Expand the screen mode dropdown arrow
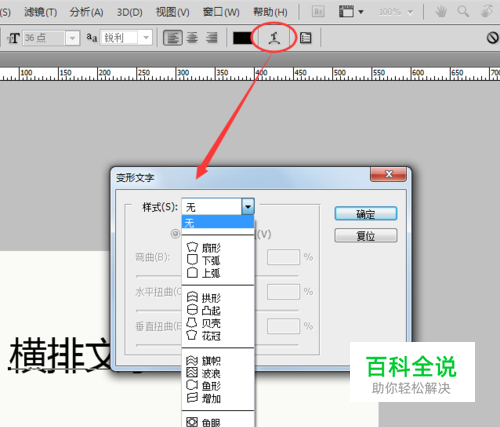This screenshot has height=427, width=500. click(360, 12)
